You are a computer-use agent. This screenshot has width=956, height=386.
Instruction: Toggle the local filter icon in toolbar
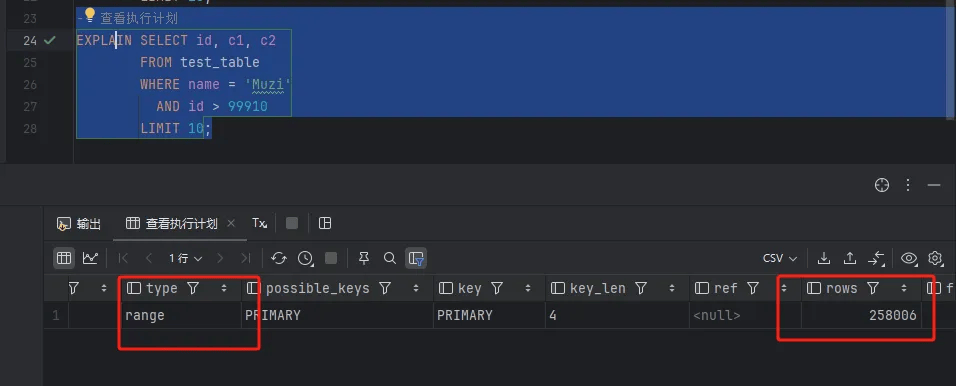[416, 259]
